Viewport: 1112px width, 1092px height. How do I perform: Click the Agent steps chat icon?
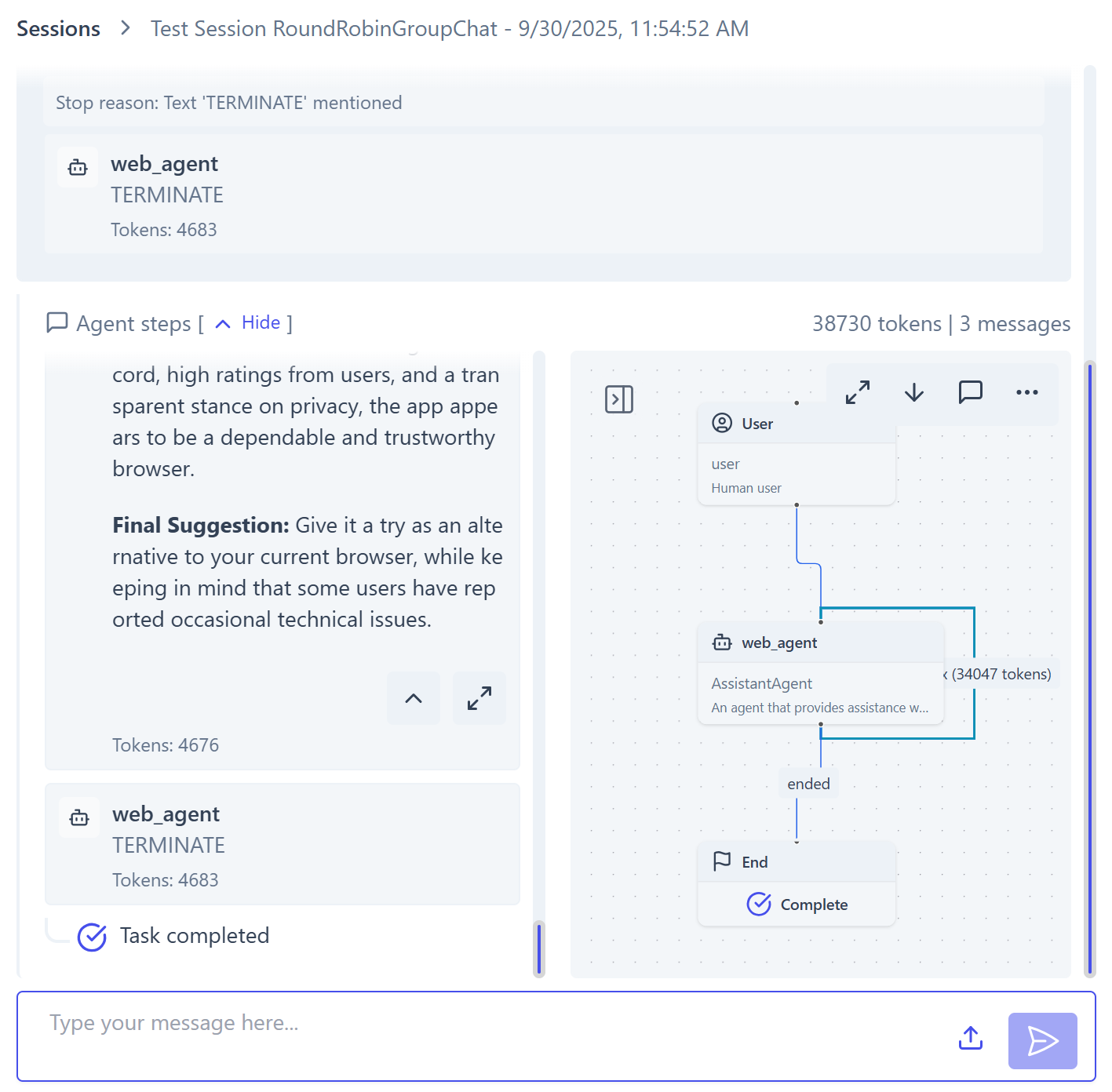coord(57,323)
